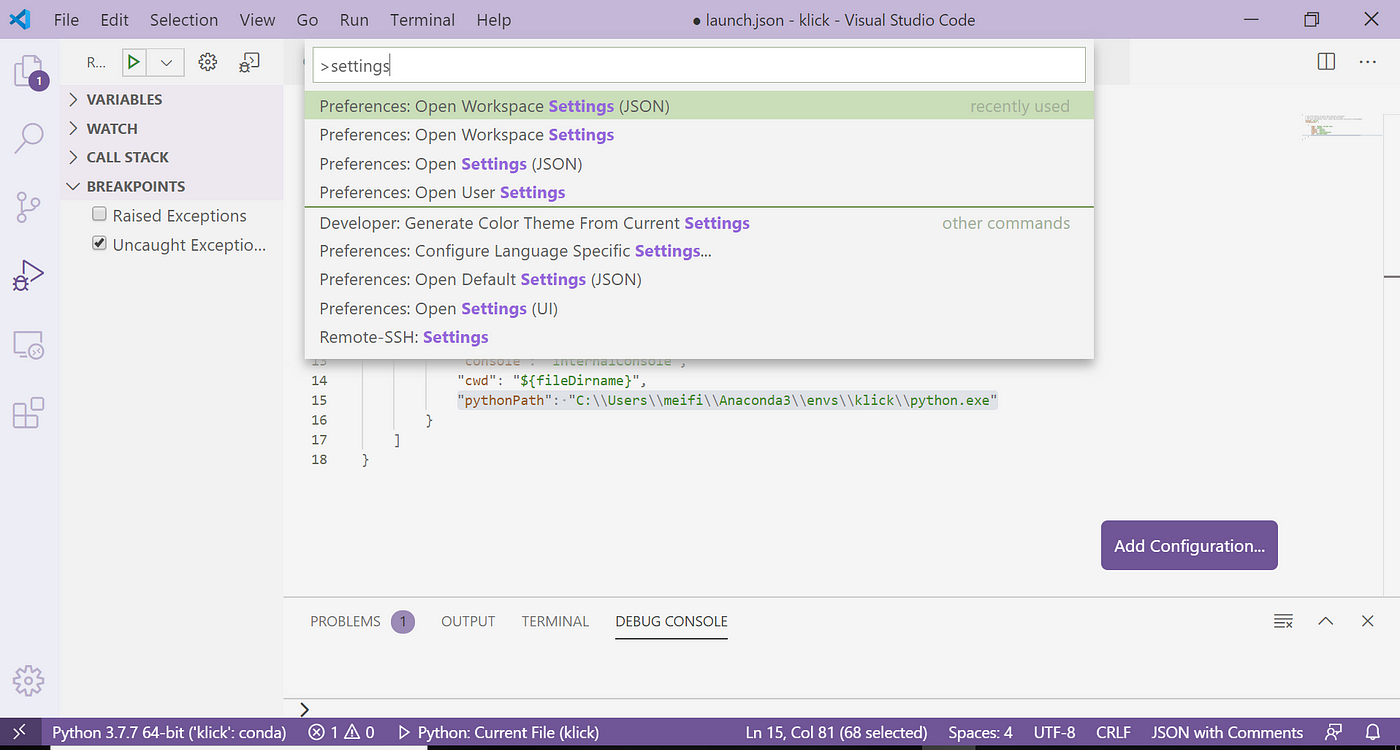The width and height of the screenshot is (1400, 750).
Task: Select Preferences: Open Workspace Settings
Action: pyautogui.click(x=699, y=135)
